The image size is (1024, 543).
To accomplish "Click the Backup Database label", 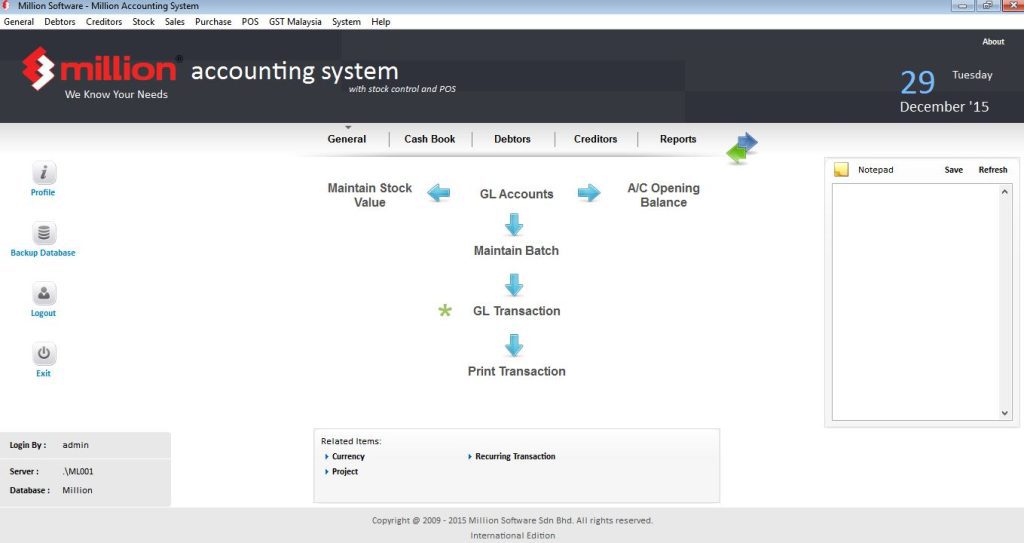I will [43, 253].
